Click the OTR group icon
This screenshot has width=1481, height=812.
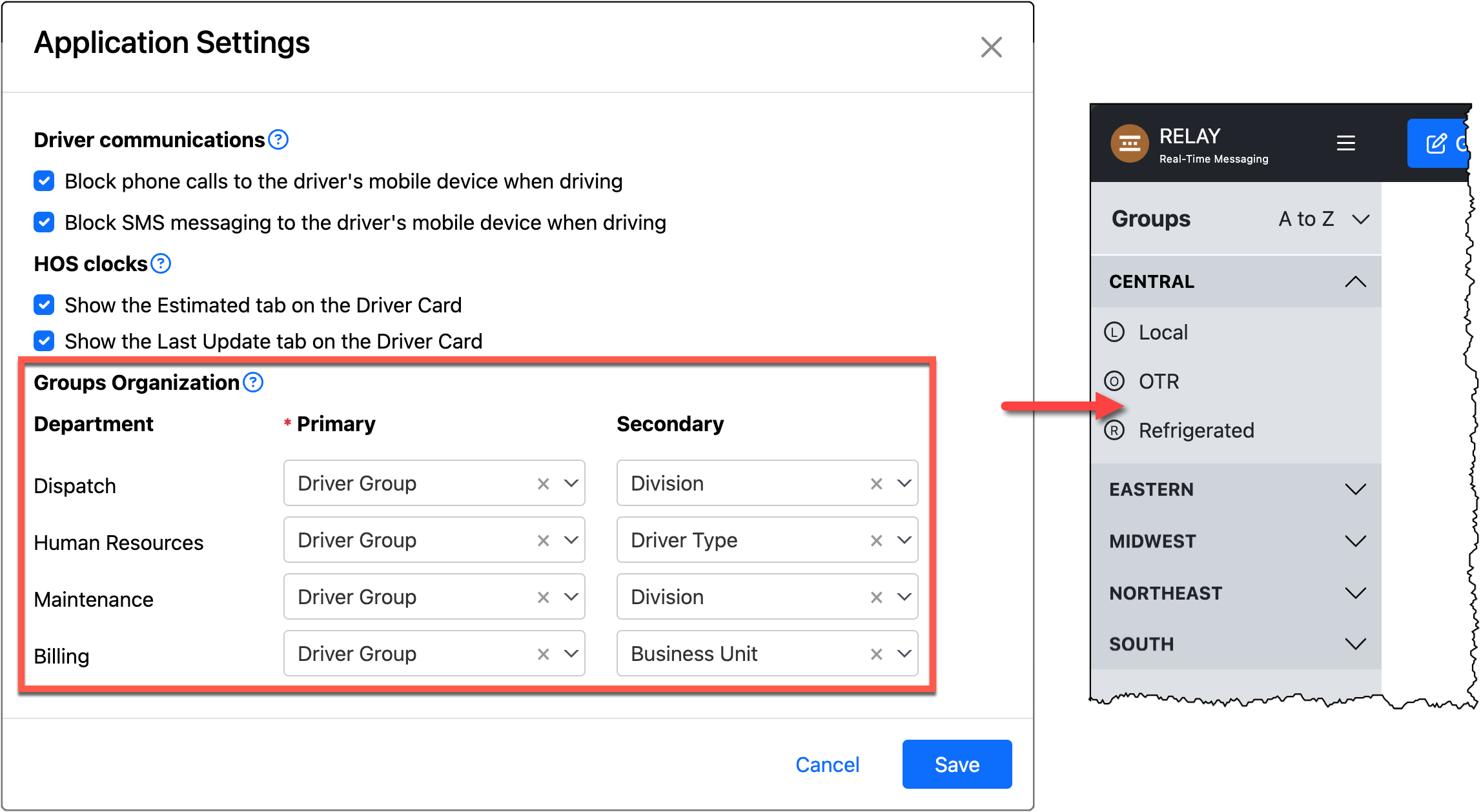(1114, 381)
